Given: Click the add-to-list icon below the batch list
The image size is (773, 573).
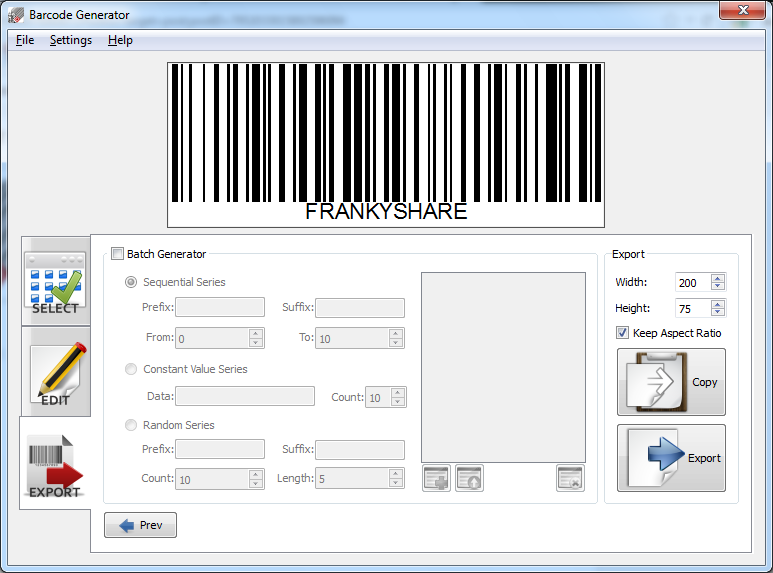Looking at the screenshot, I should [x=436, y=478].
